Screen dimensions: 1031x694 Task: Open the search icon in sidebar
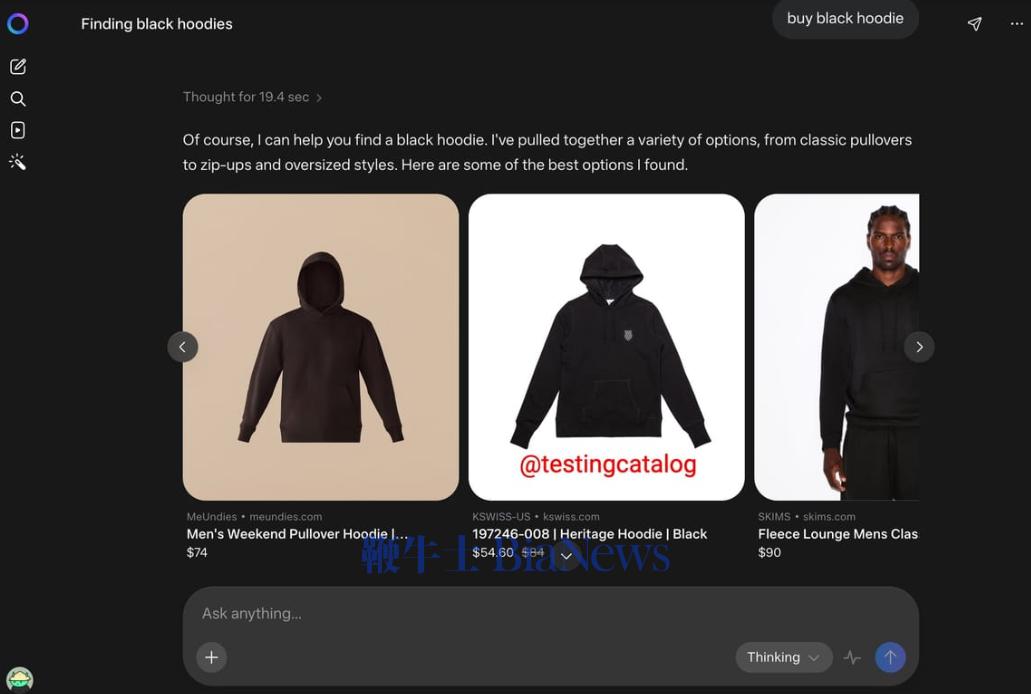pos(18,99)
